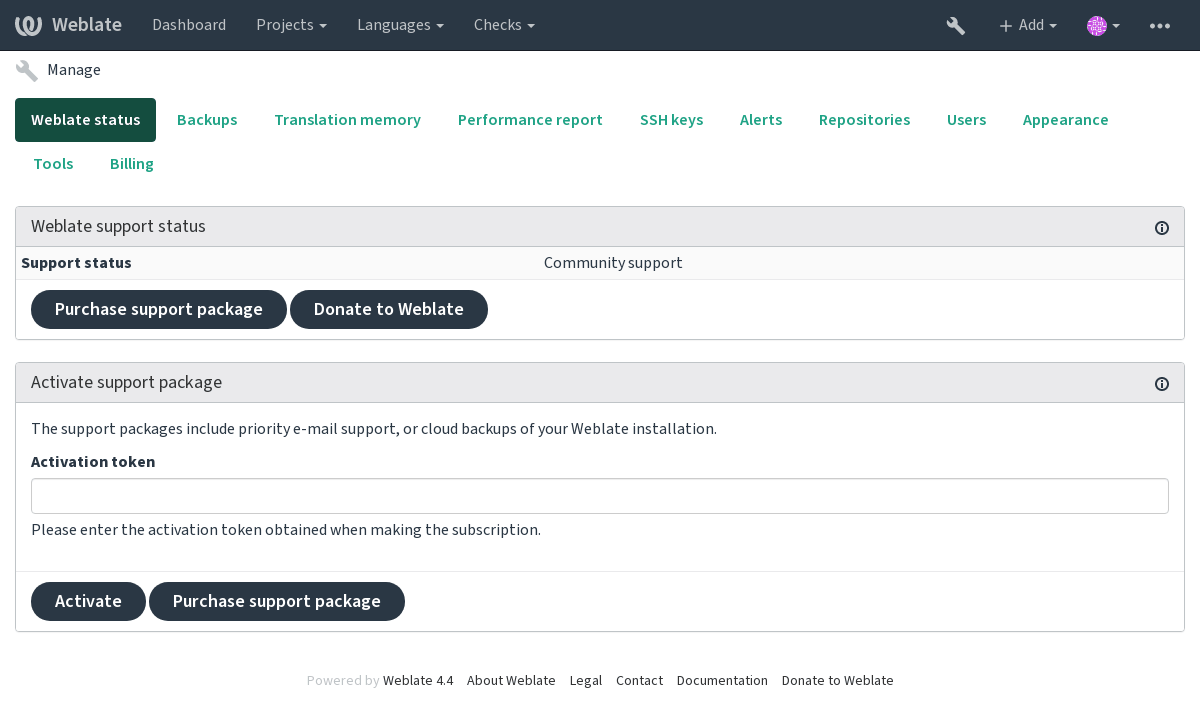Open the Performance report tab

click(530, 120)
